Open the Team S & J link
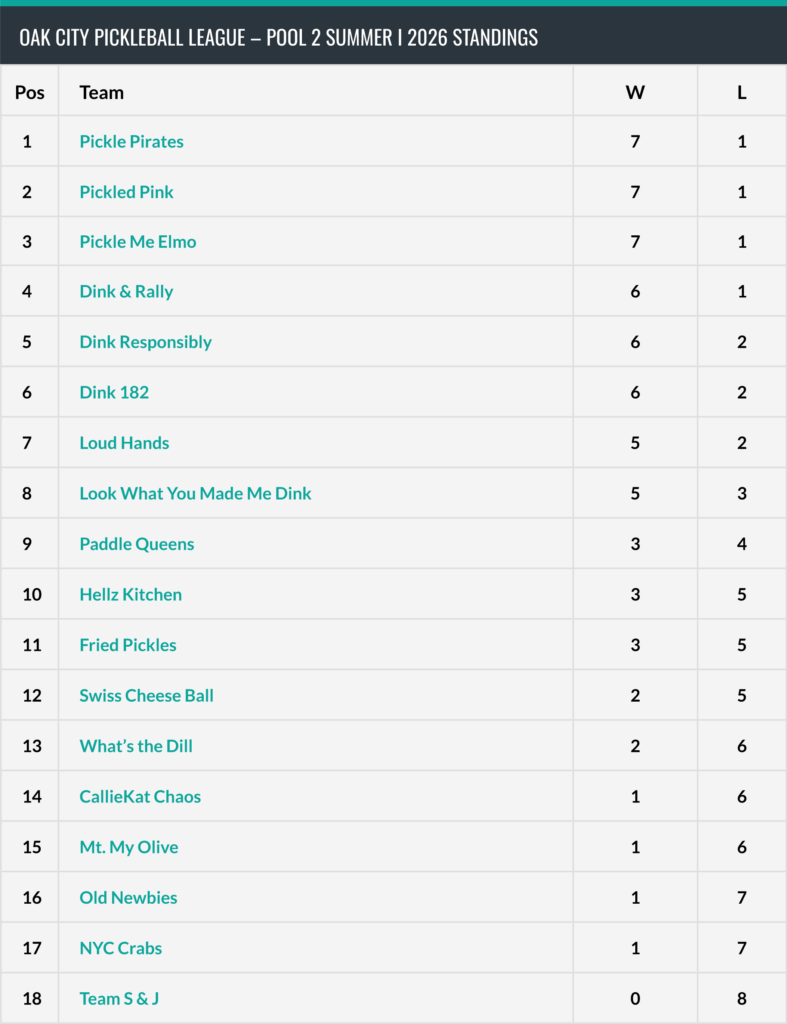The height and width of the screenshot is (1024, 787). 119,999
